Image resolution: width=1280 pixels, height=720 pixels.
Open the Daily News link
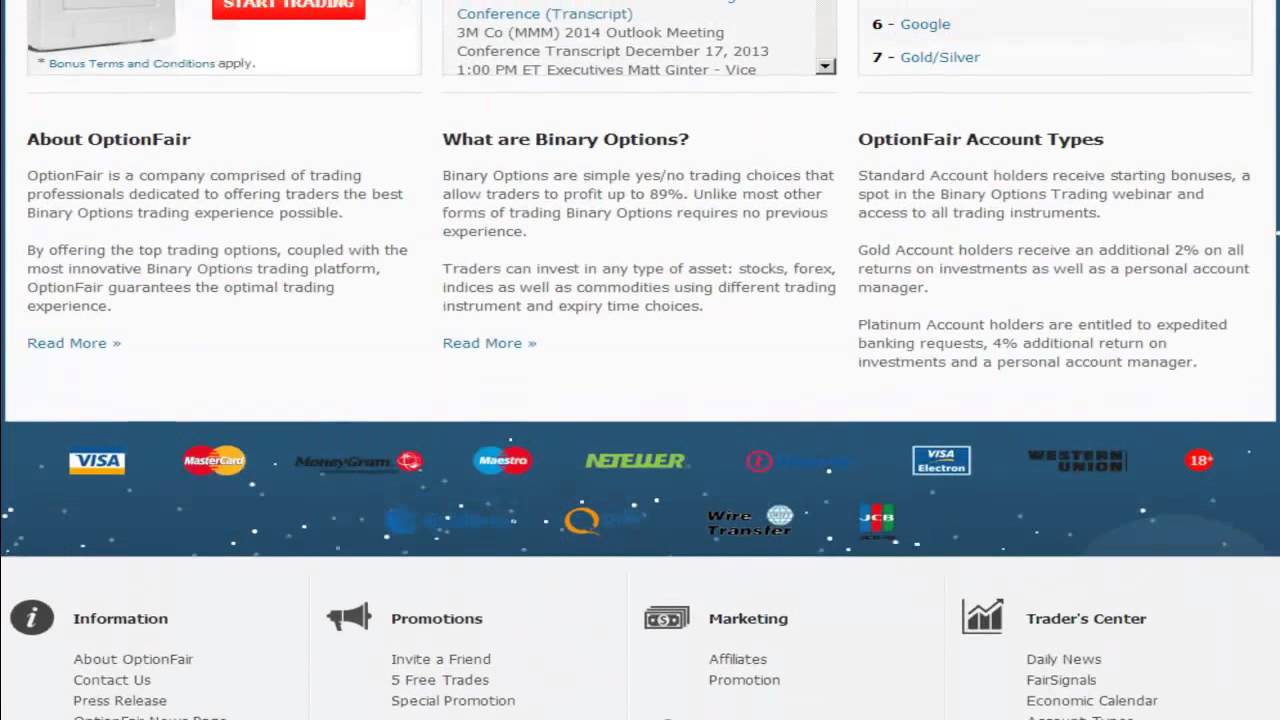pyautogui.click(x=1064, y=659)
